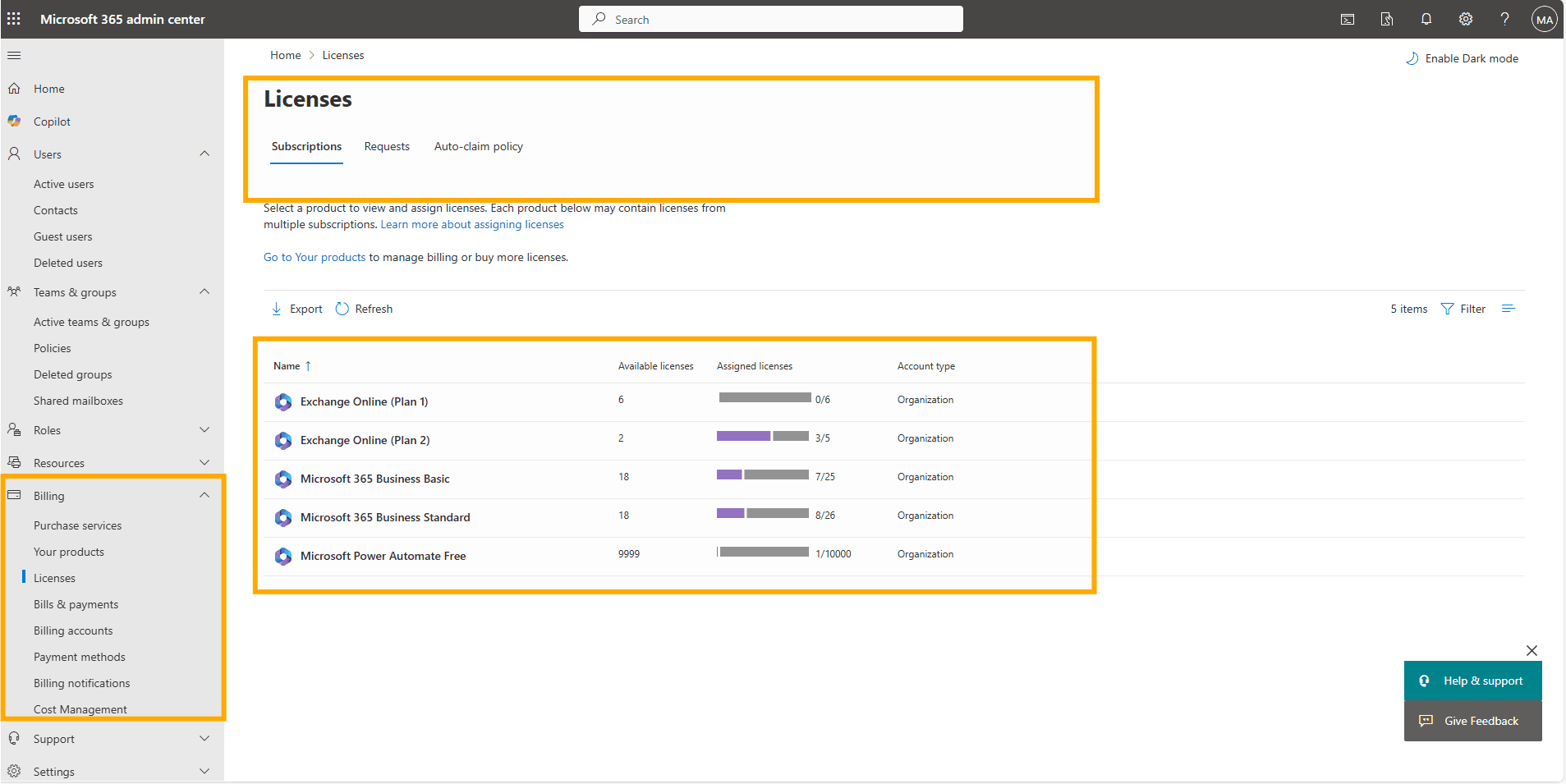Open the admin center settings gear
This screenshot has height=784, width=1566.
point(1466,19)
